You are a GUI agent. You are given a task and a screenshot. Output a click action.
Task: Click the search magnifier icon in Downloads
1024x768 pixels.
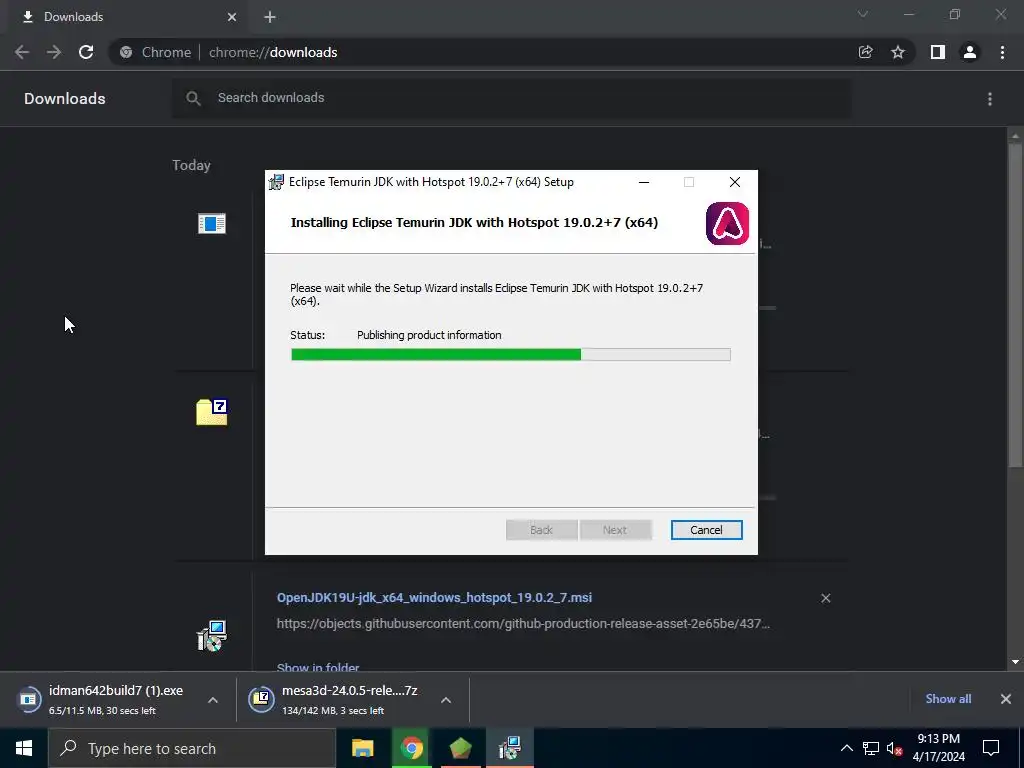click(193, 99)
